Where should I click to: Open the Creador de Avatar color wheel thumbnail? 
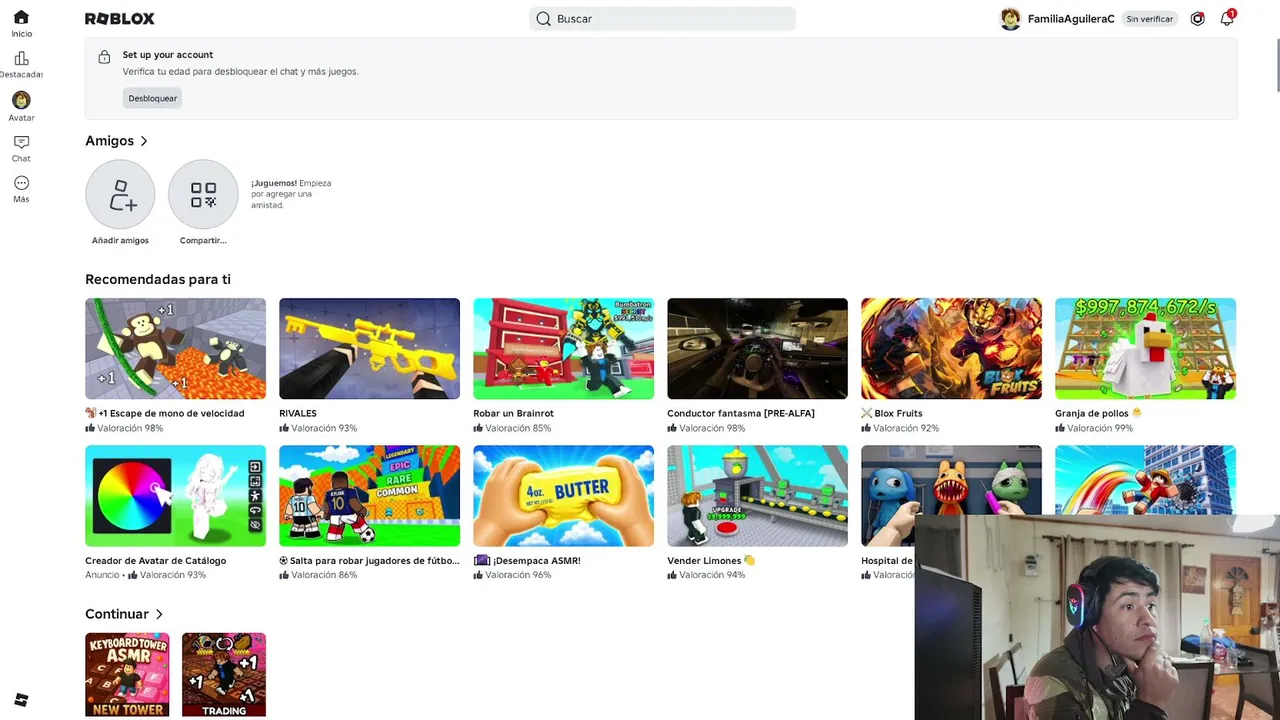coord(175,496)
